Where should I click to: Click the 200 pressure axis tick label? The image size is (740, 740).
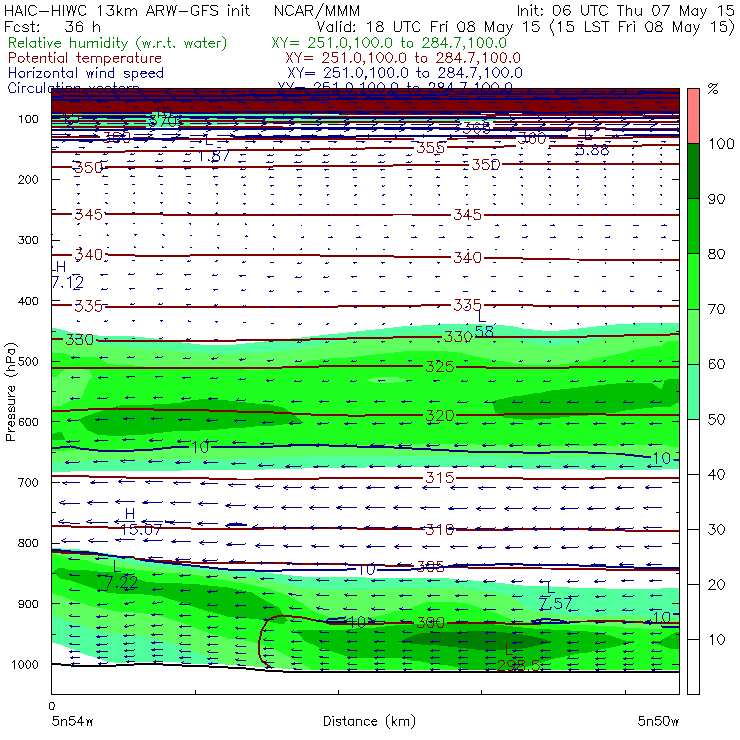28,179
